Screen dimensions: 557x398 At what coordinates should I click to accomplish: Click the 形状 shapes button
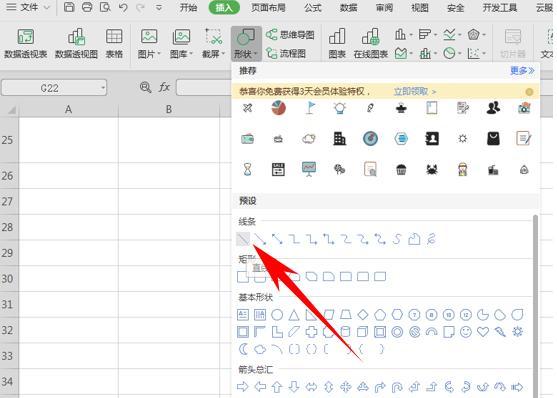(x=246, y=44)
